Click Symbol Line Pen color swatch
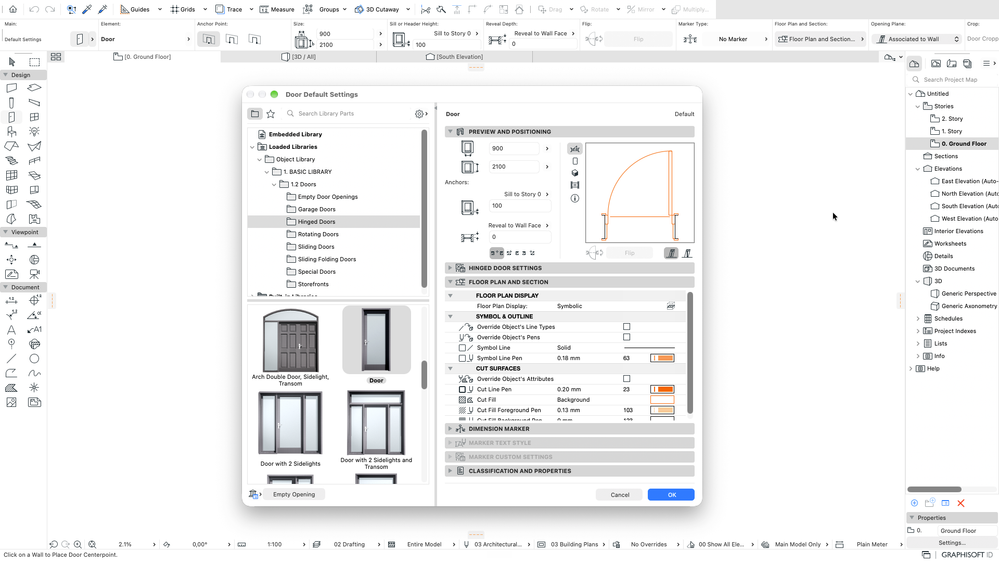 pos(662,358)
